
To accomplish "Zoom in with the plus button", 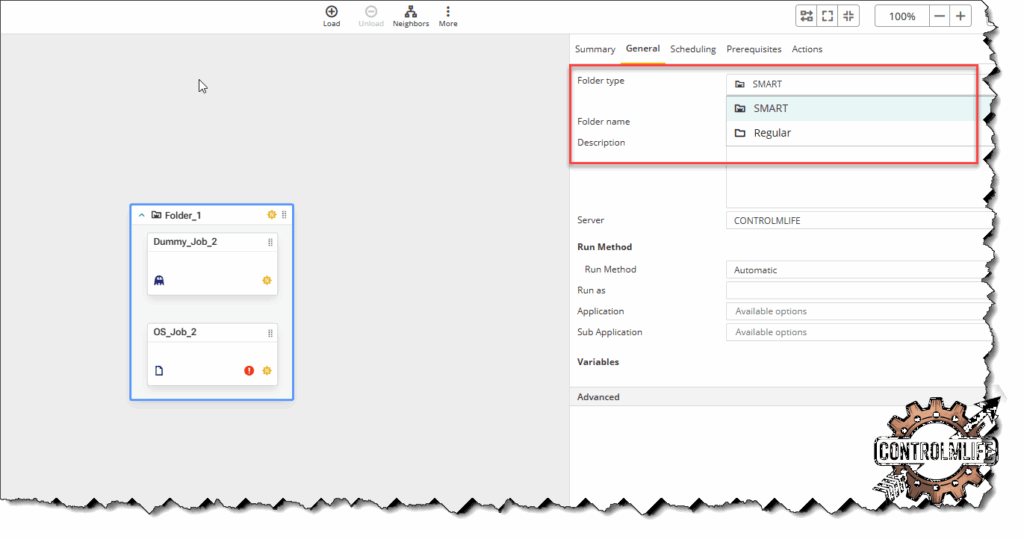I will [960, 16].
